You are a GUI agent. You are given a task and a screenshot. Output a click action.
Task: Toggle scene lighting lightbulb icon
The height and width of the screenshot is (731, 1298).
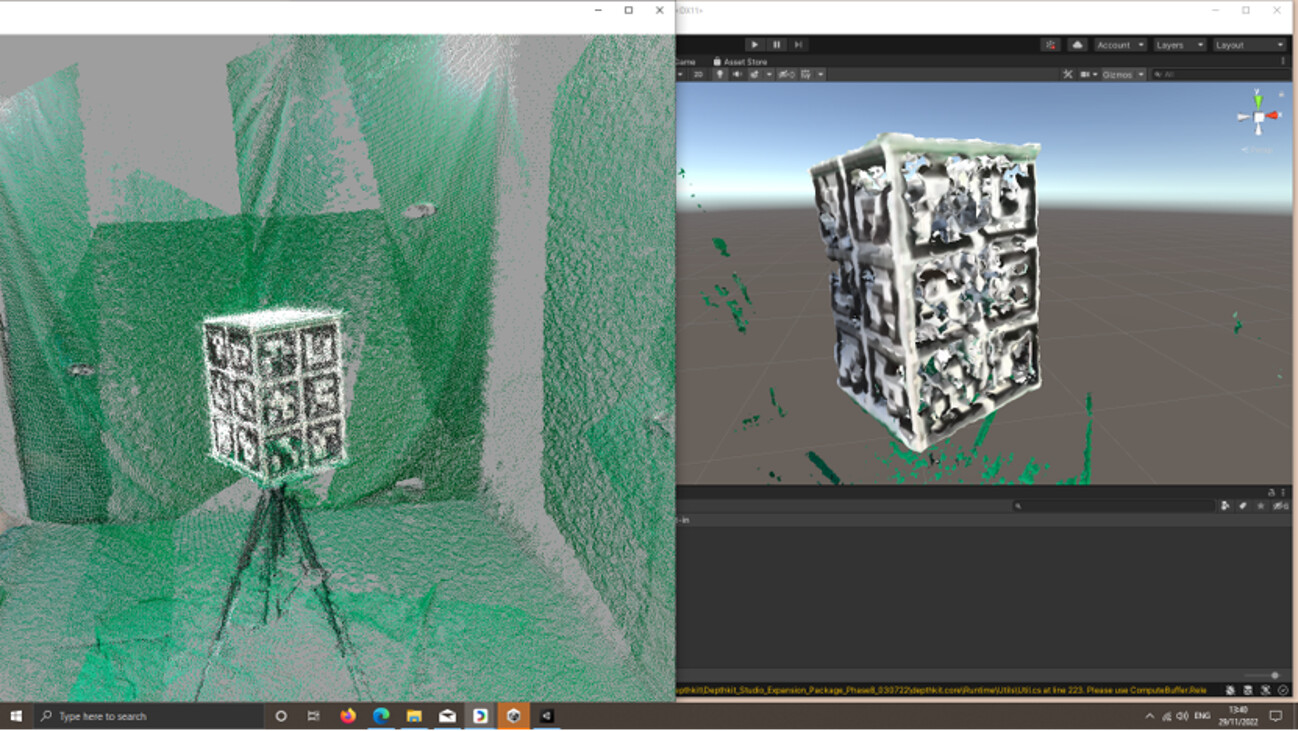(x=719, y=74)
